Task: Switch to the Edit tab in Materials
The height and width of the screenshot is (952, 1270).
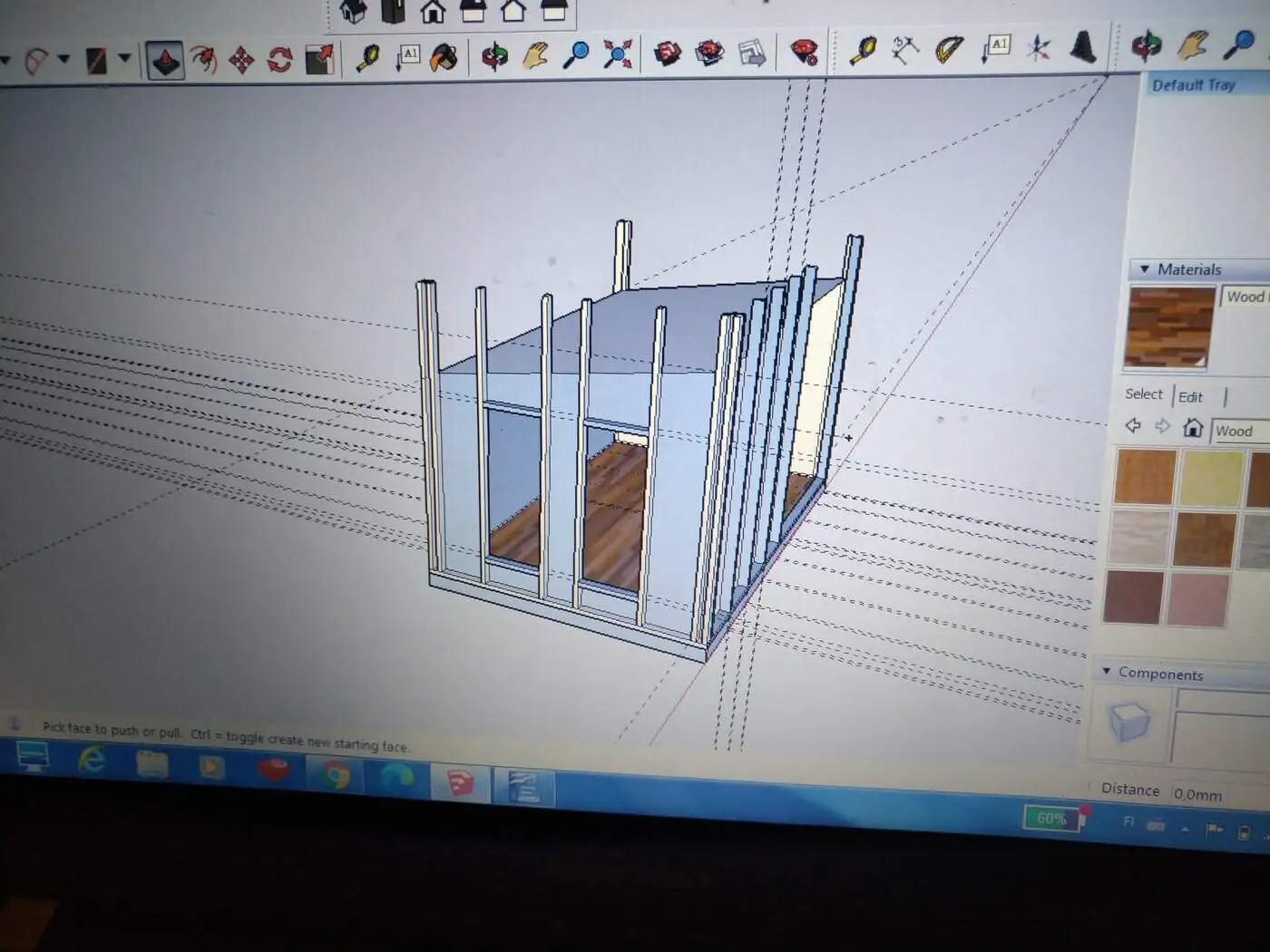Action: click(1190, 397)
